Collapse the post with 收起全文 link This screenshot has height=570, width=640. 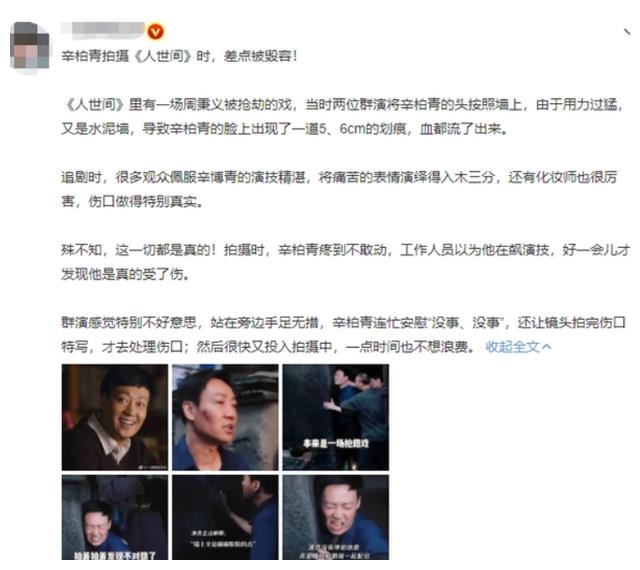[x=512, y=347]
